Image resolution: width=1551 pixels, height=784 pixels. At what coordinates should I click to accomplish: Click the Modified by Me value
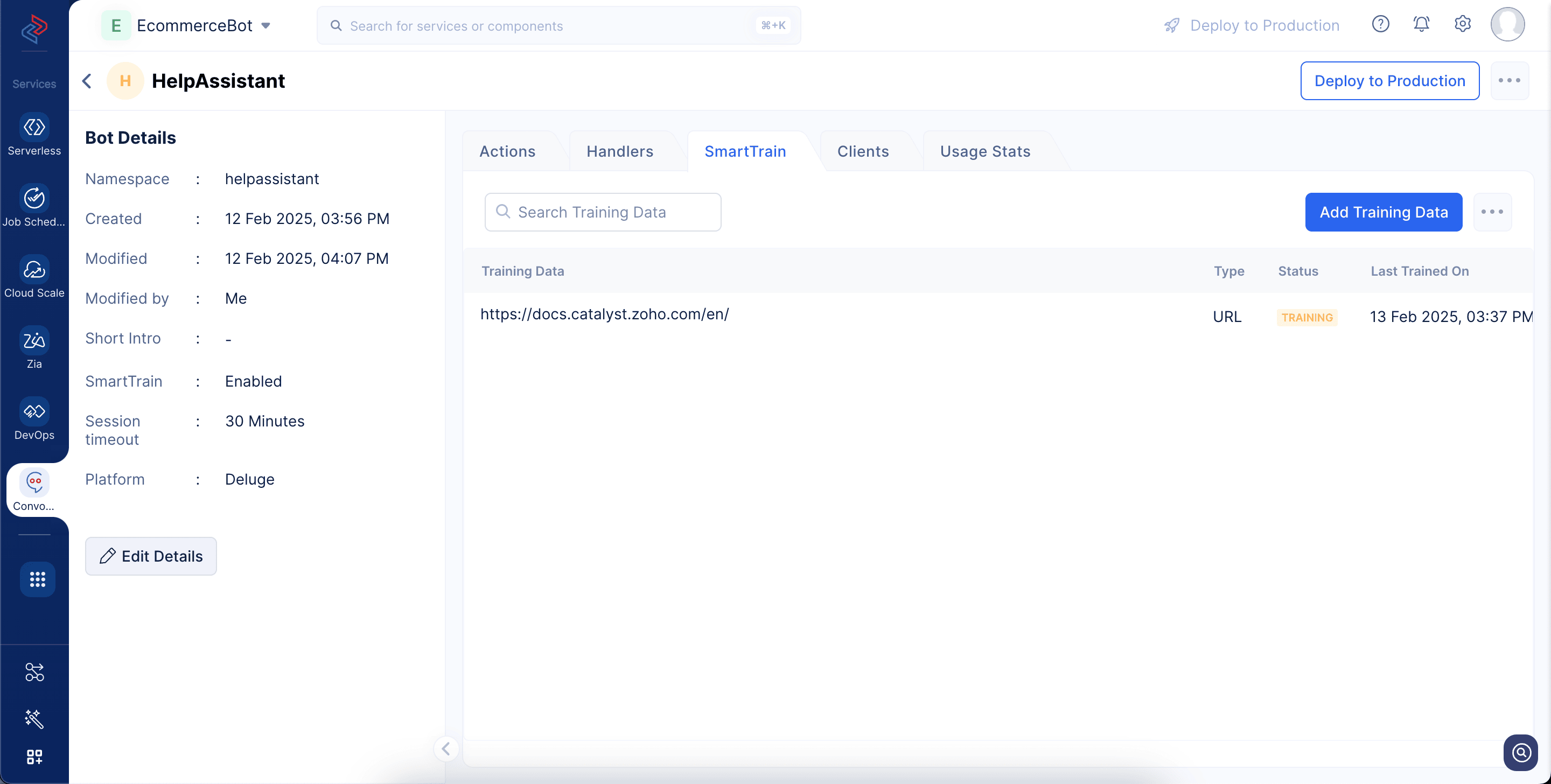(236, 298)
